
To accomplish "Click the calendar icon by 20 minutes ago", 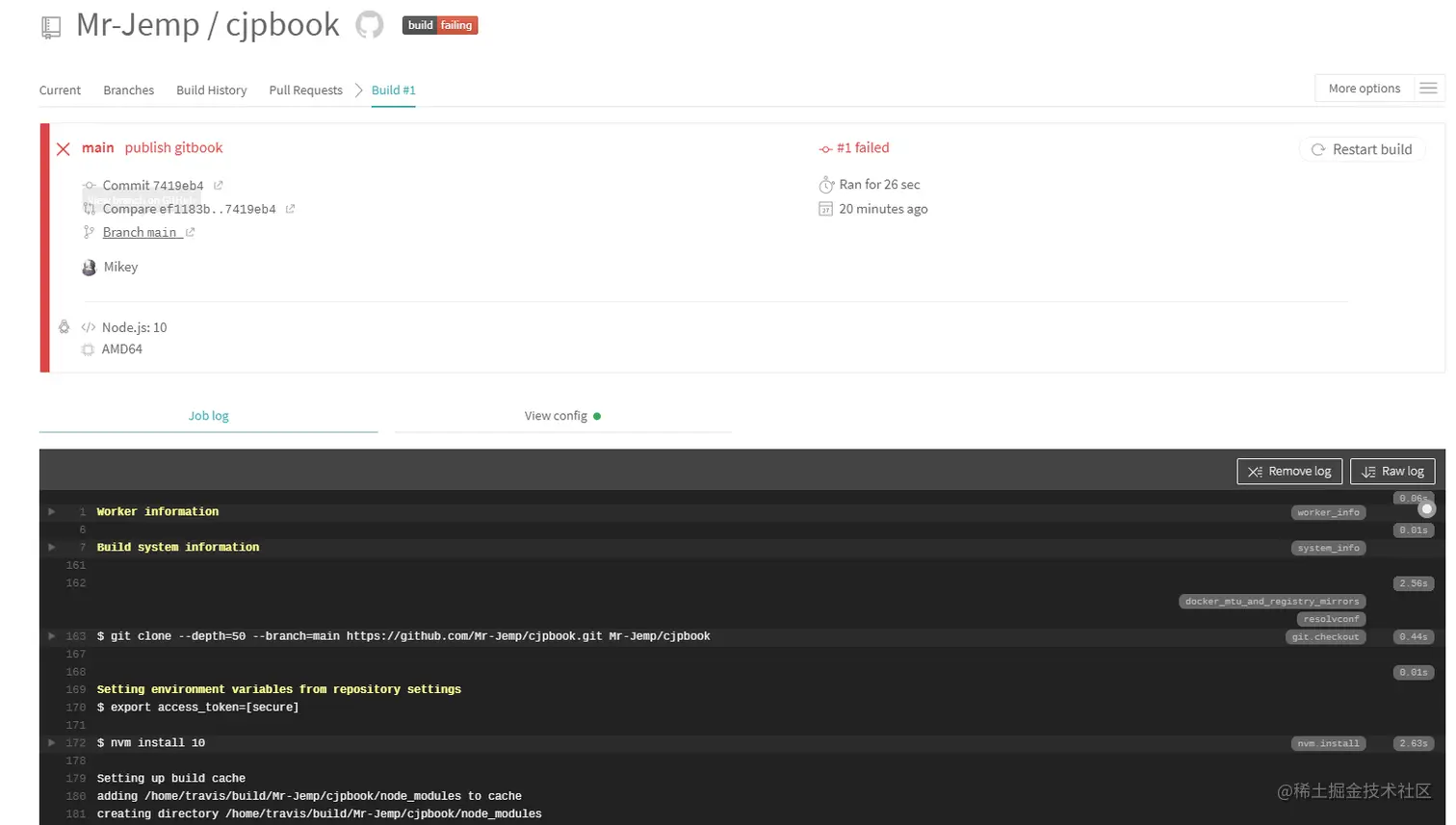I will tap(825, 209).
